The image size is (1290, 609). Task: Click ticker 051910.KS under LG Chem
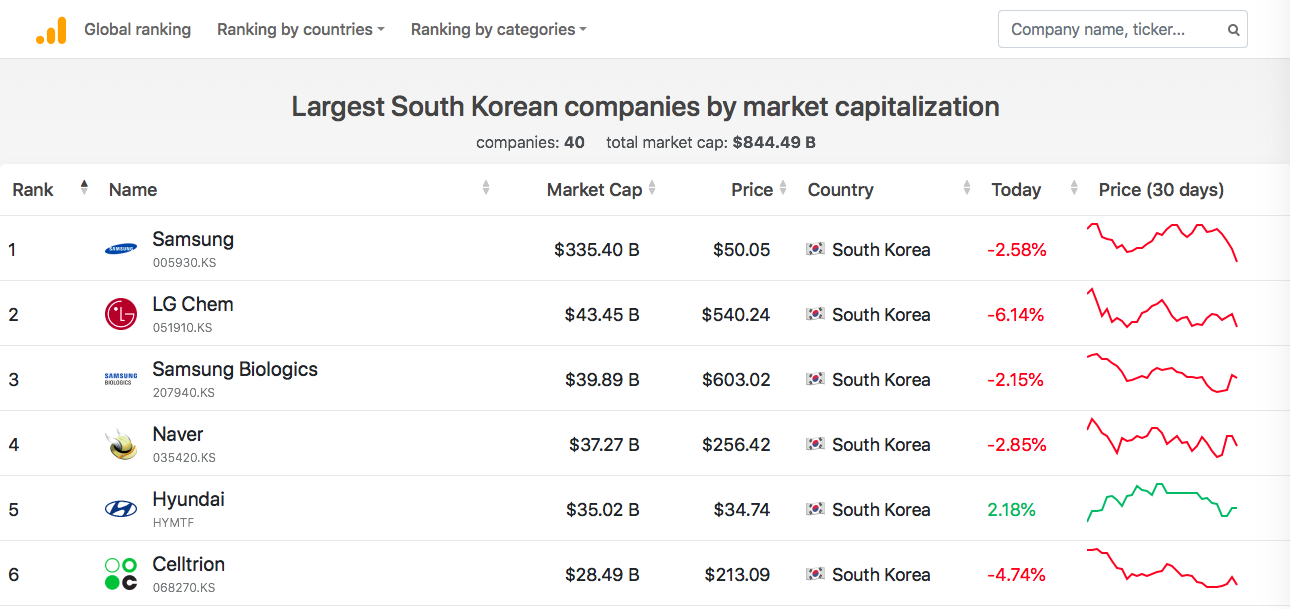click(183, 328)
